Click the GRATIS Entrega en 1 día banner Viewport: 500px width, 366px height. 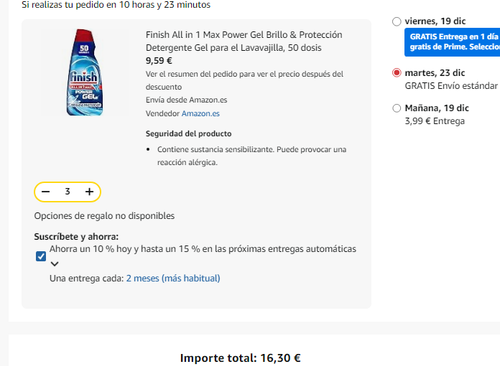coord(452,42)
